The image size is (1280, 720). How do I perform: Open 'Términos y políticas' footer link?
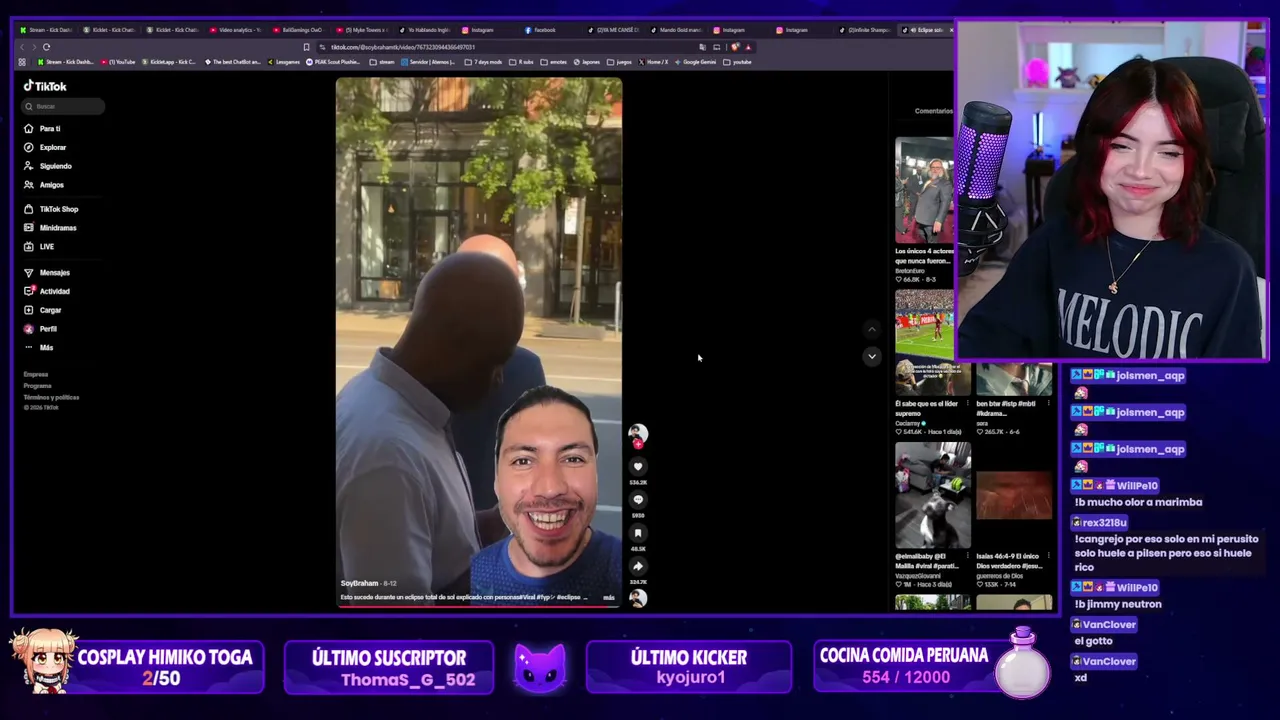click(51, 397)
